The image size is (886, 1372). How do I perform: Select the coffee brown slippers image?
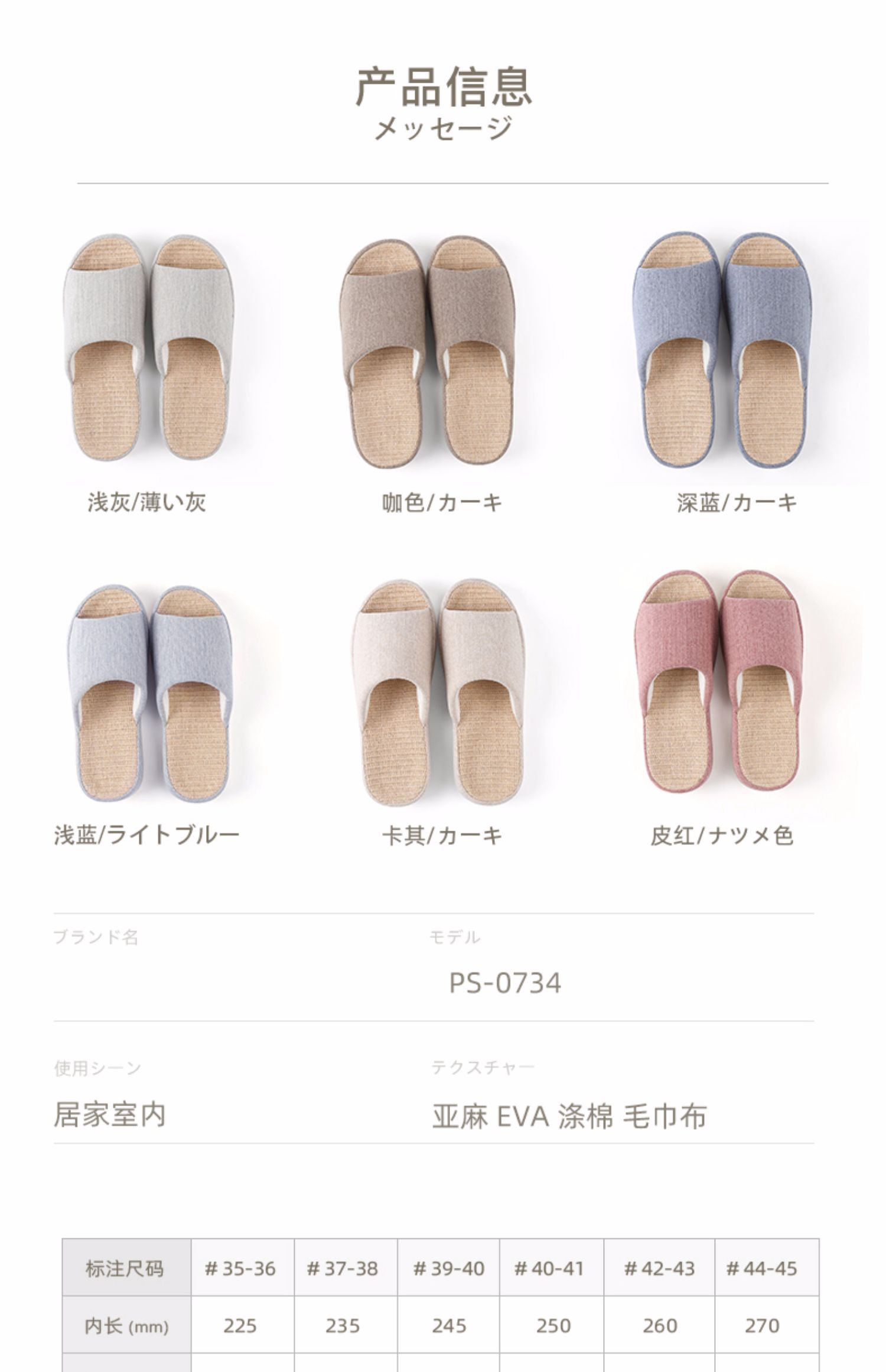pyautogui.click(x=426, y=352)
